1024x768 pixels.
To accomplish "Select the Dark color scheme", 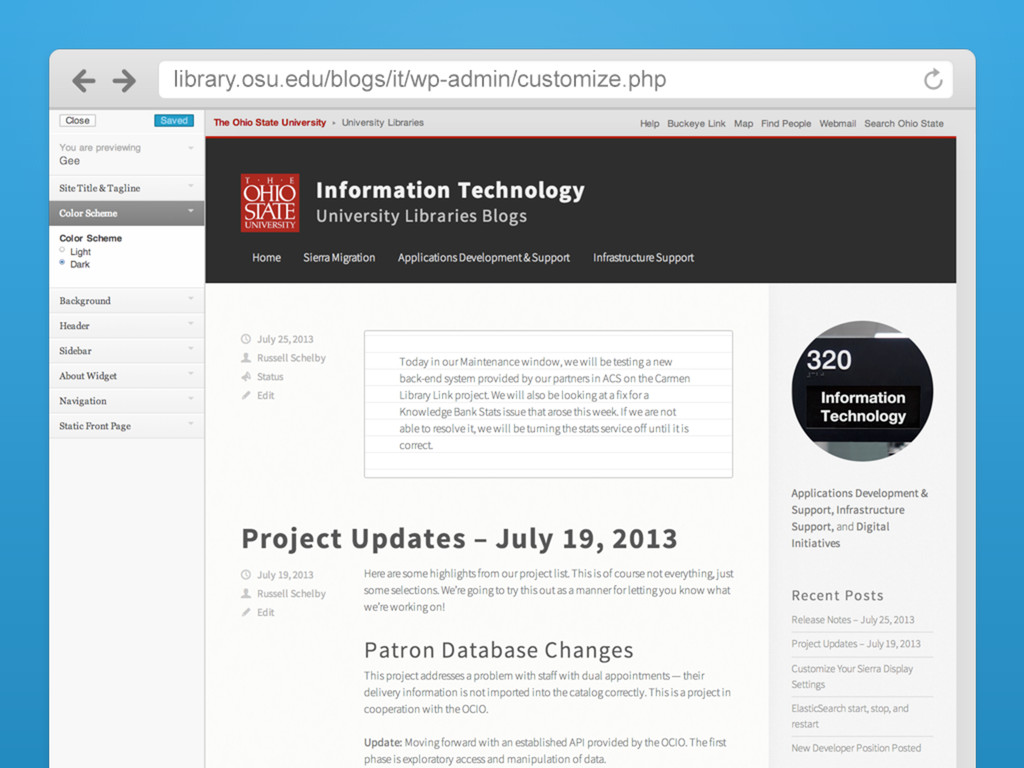I will 62,263.
